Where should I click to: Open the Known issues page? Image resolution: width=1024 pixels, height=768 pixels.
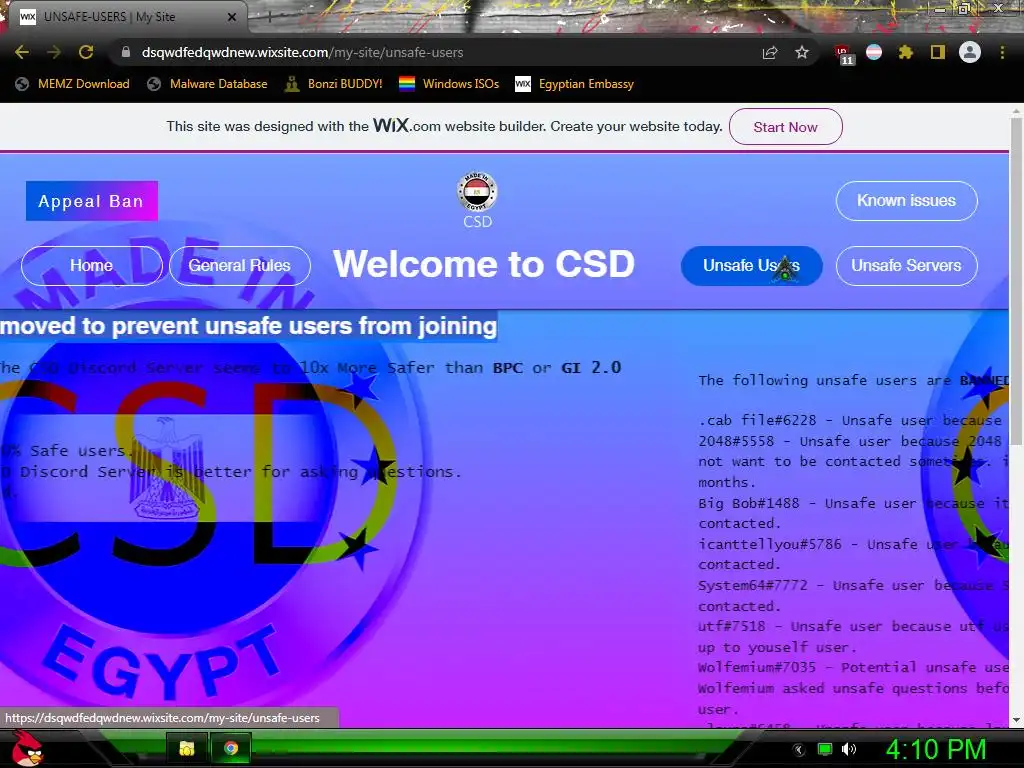coord(906,200)
